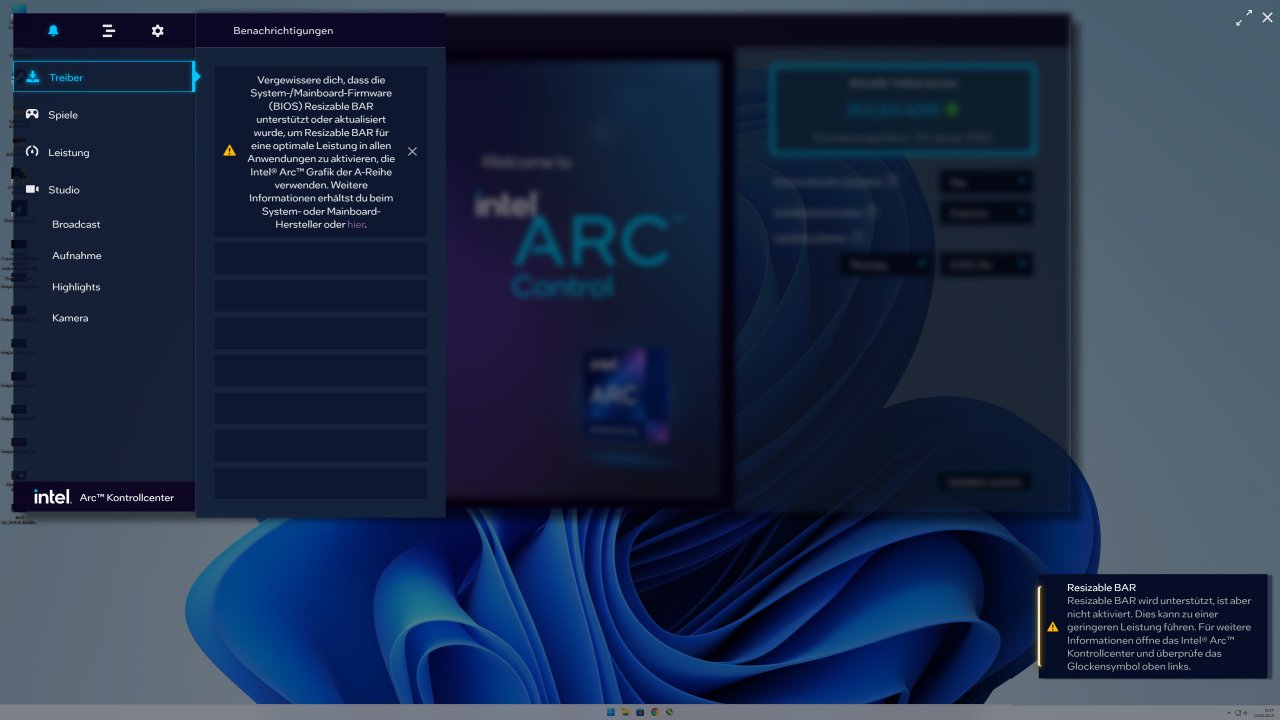Expand view with the diagonal arrows icon

1244,18
